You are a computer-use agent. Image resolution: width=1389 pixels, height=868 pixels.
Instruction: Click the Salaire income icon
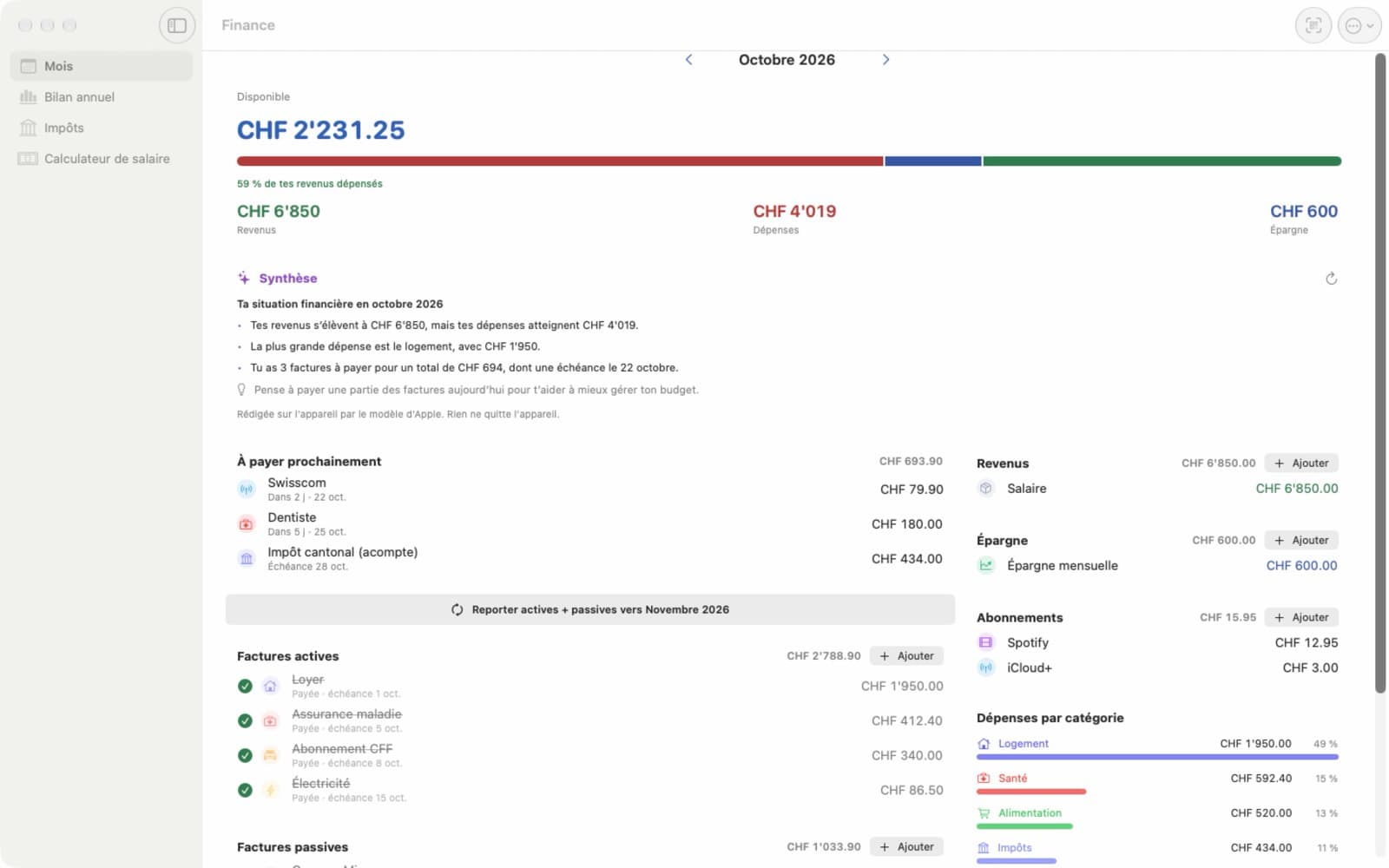coord(985,489)
